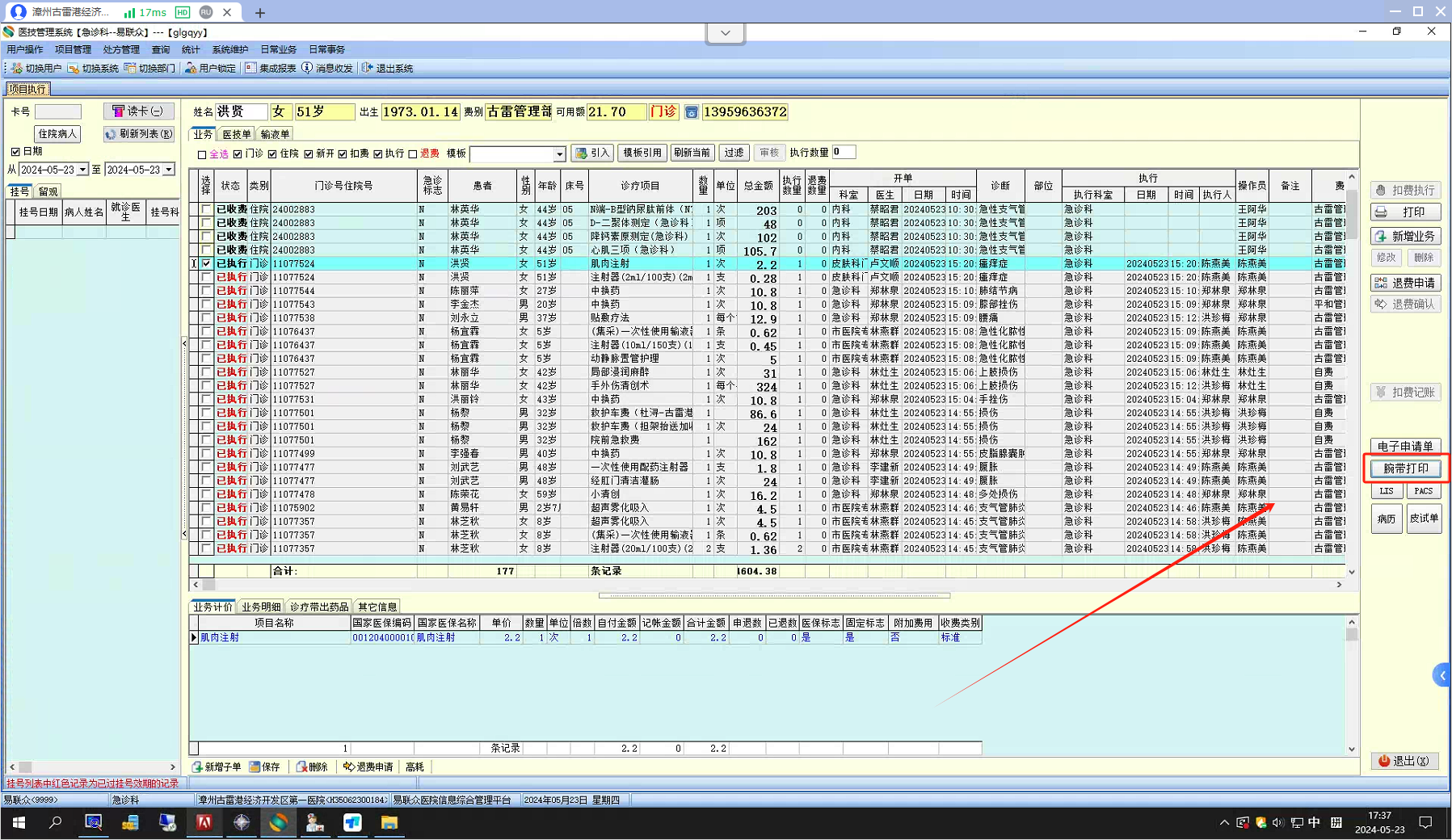Open the start date dropdown
Viewport: 1452px width, 840px height.
click(82, 170)
